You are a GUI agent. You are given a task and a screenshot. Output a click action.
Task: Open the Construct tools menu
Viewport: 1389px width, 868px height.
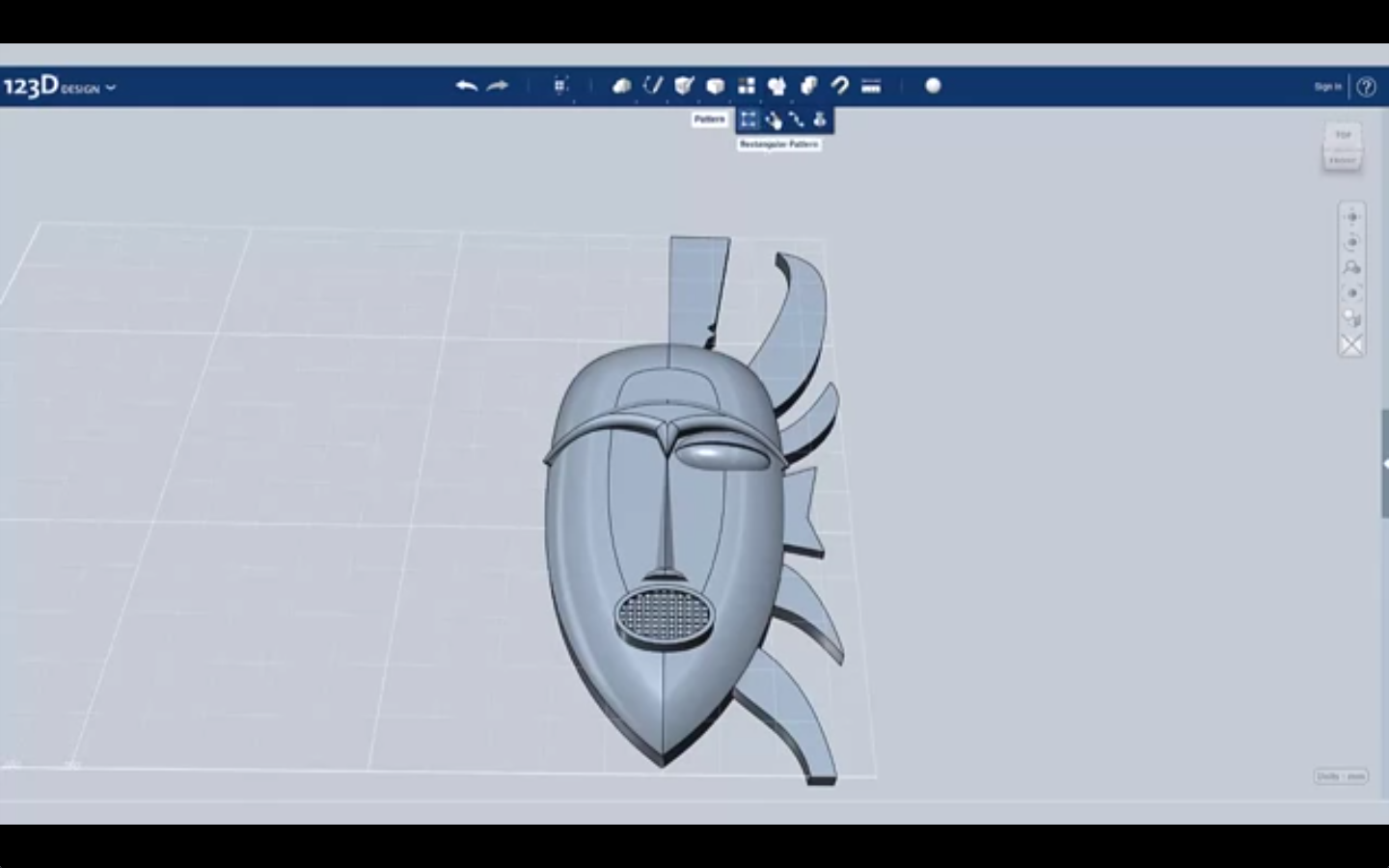(x=684, y=86)
